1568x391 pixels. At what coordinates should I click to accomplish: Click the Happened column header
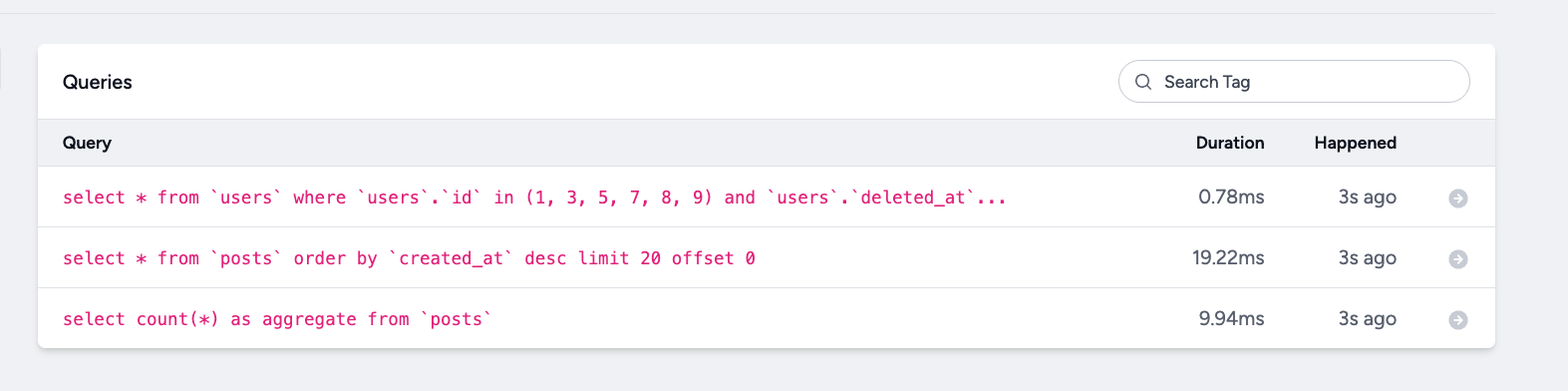click(1355, 143)
